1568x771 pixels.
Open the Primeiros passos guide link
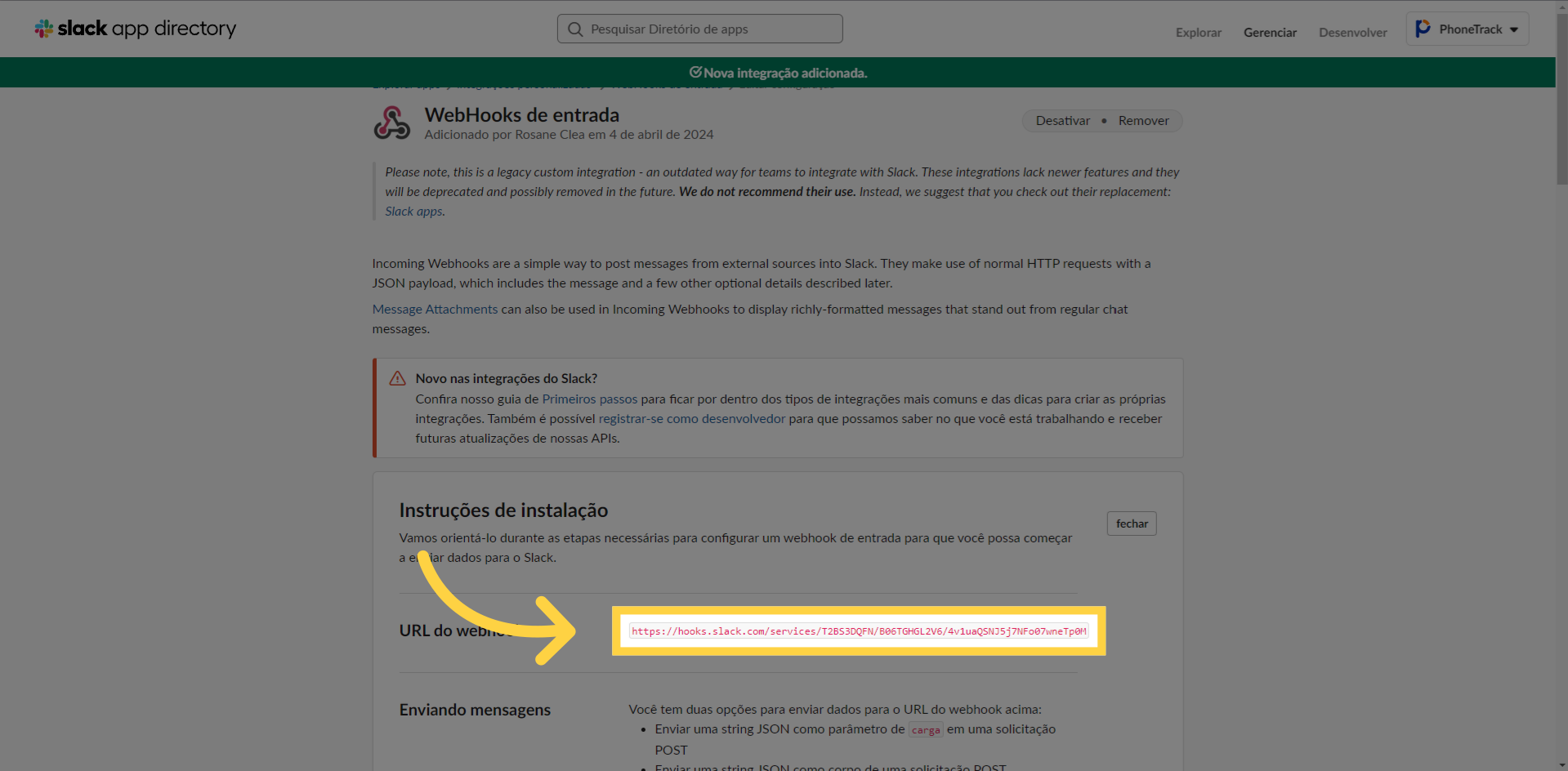[x=589, y=399]
